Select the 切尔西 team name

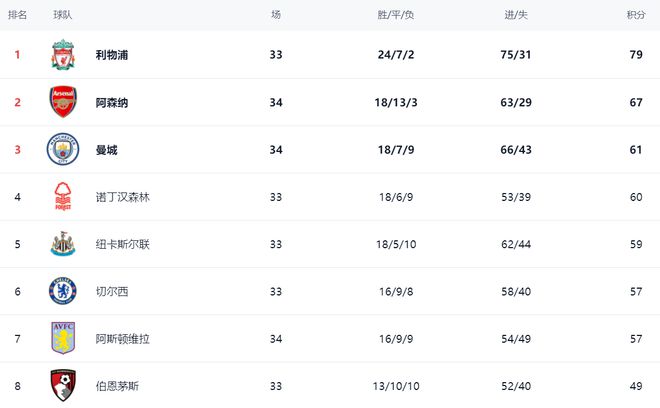point(112,292)
